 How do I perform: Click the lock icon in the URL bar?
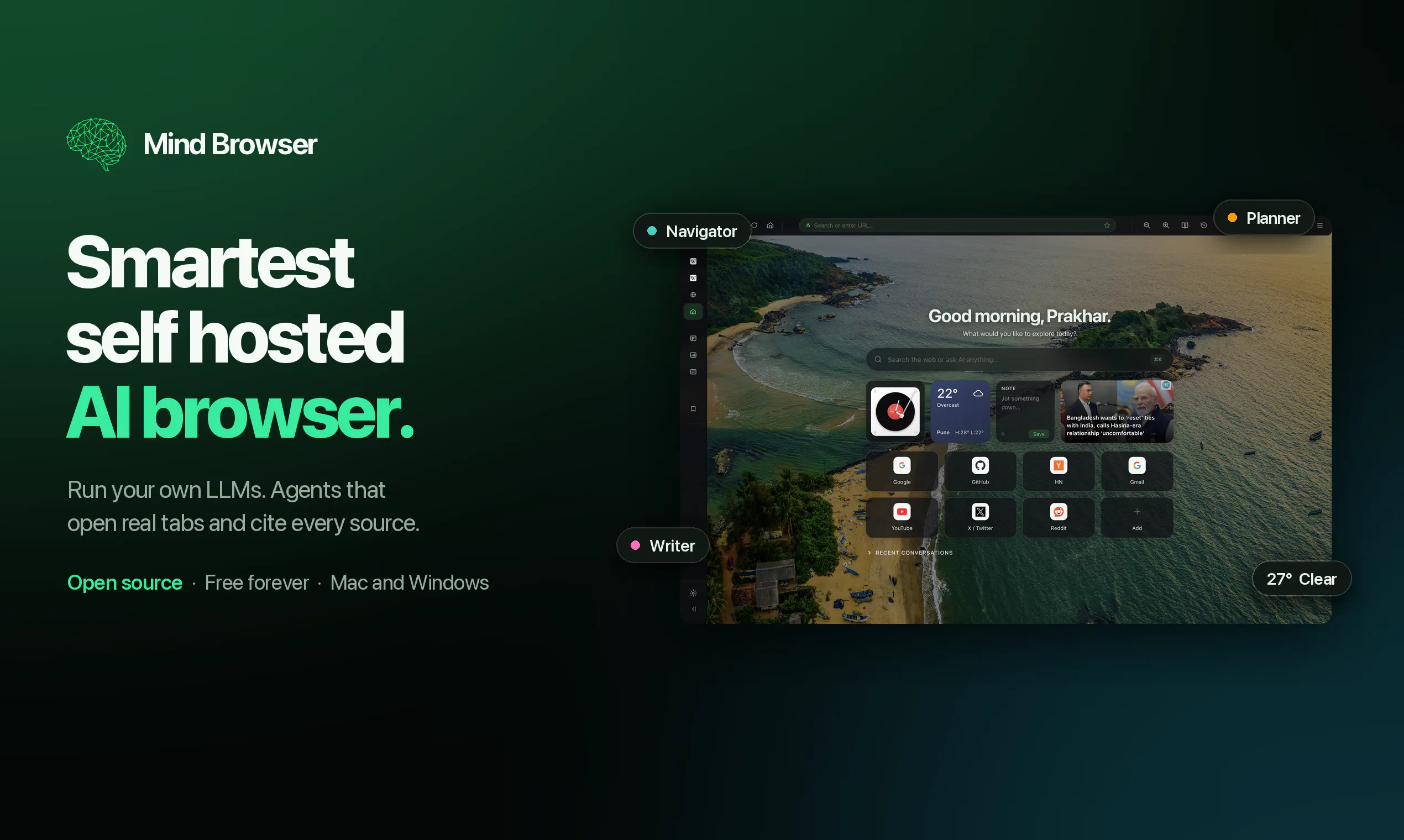[808, 225]
